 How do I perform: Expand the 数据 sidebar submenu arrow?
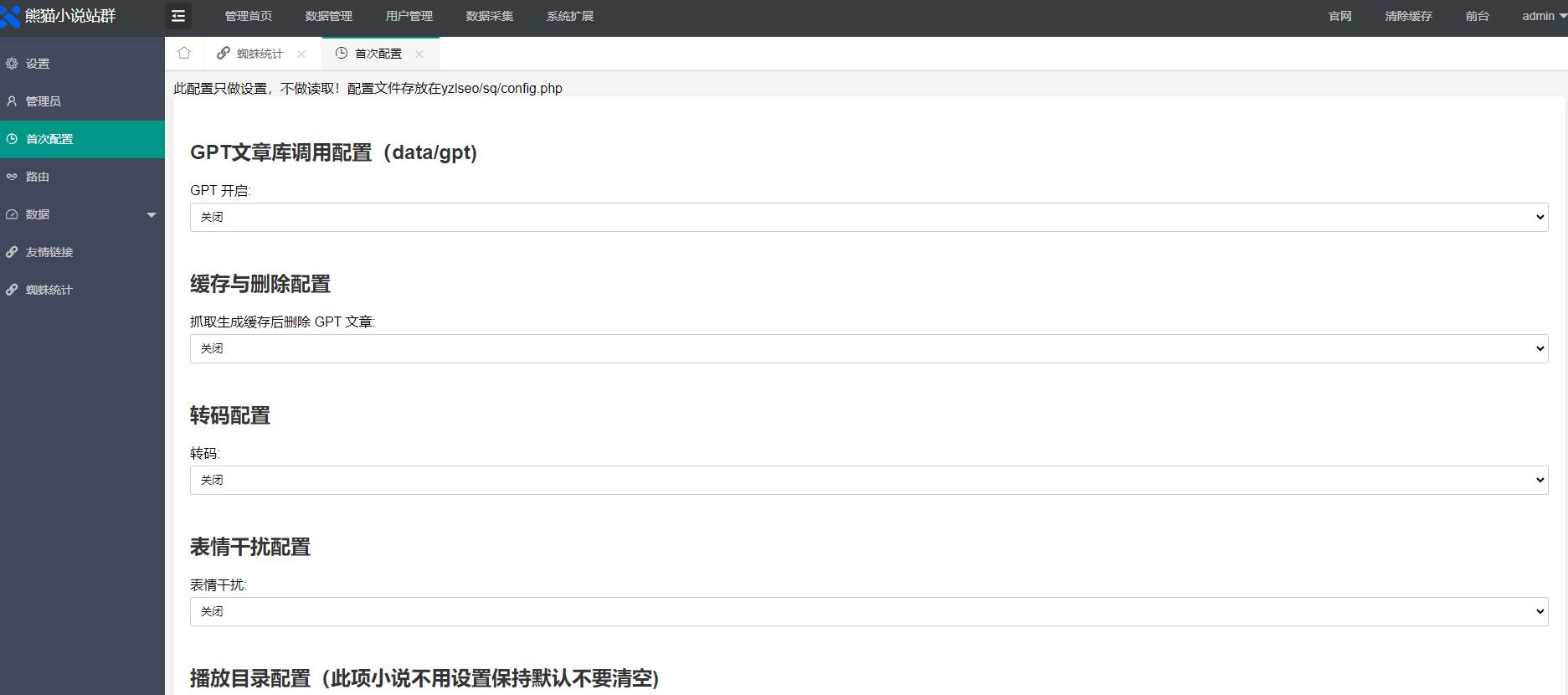[152, 215]
